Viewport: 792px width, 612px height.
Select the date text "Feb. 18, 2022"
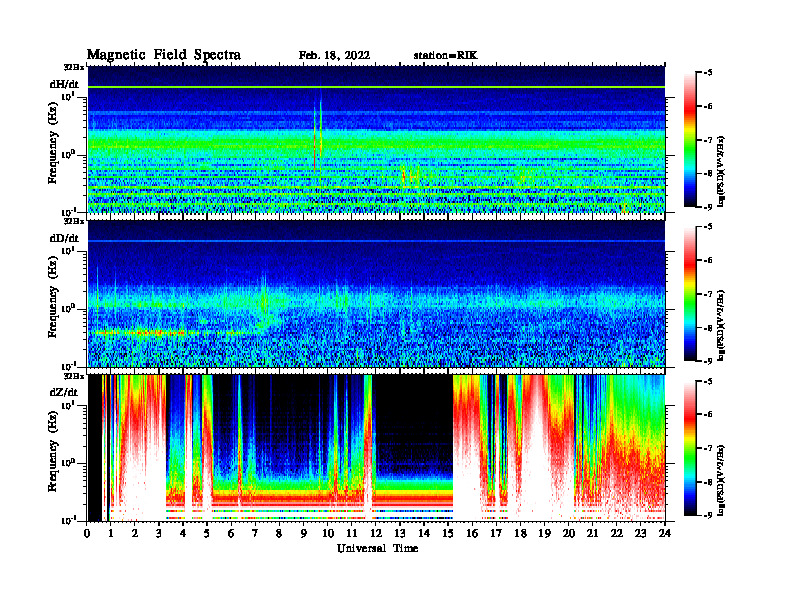(334, 56)
